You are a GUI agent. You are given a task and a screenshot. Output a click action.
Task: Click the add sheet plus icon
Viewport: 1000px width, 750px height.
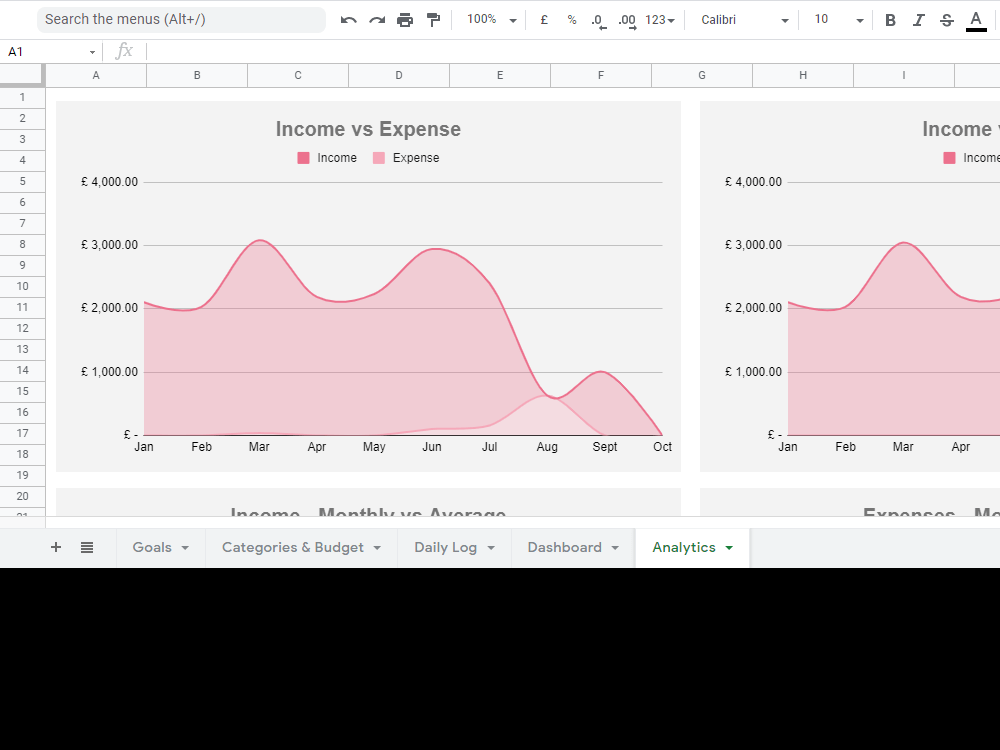56,547
